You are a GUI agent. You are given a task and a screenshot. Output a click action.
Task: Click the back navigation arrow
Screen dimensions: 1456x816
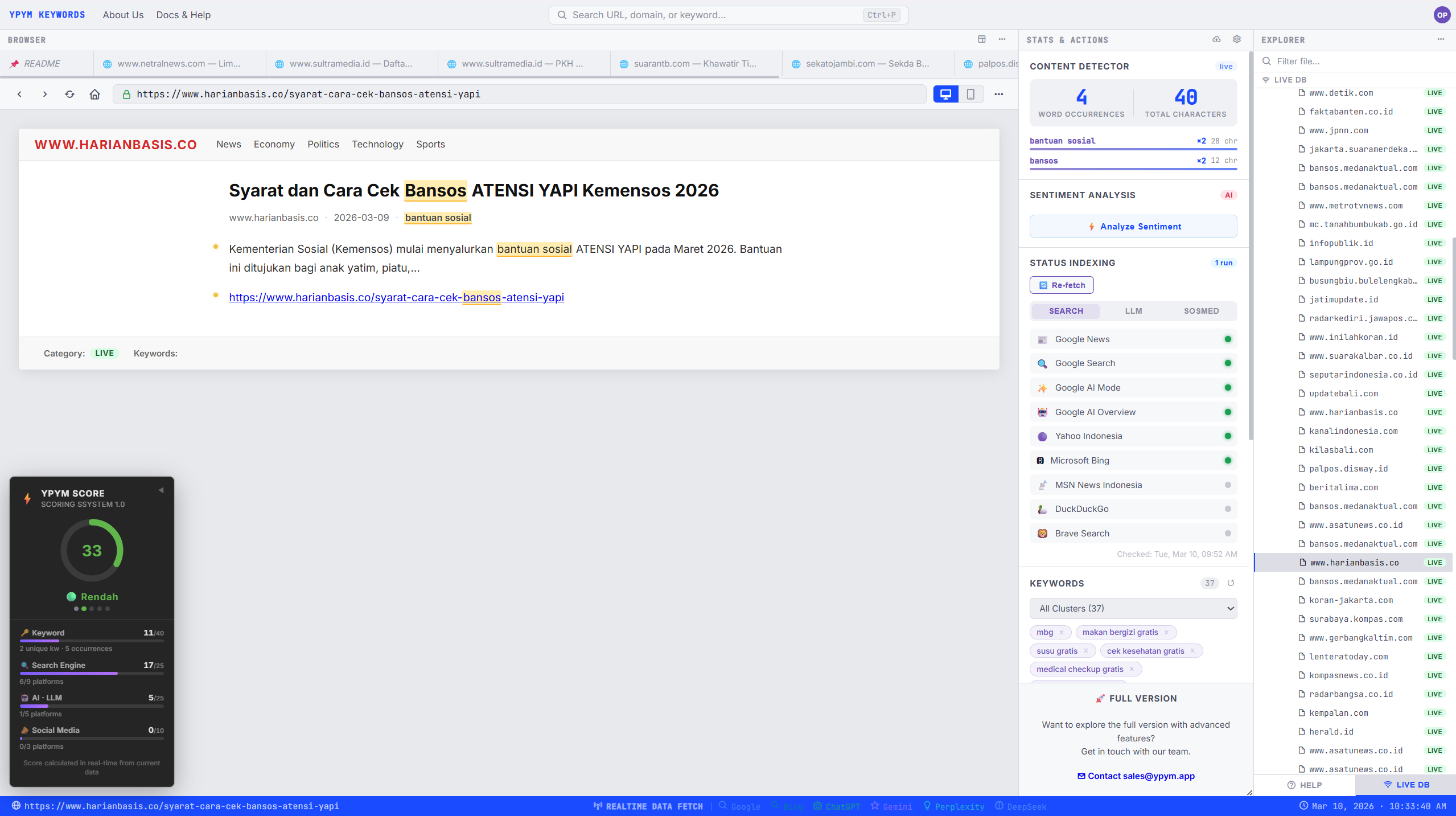click(19, 95)
